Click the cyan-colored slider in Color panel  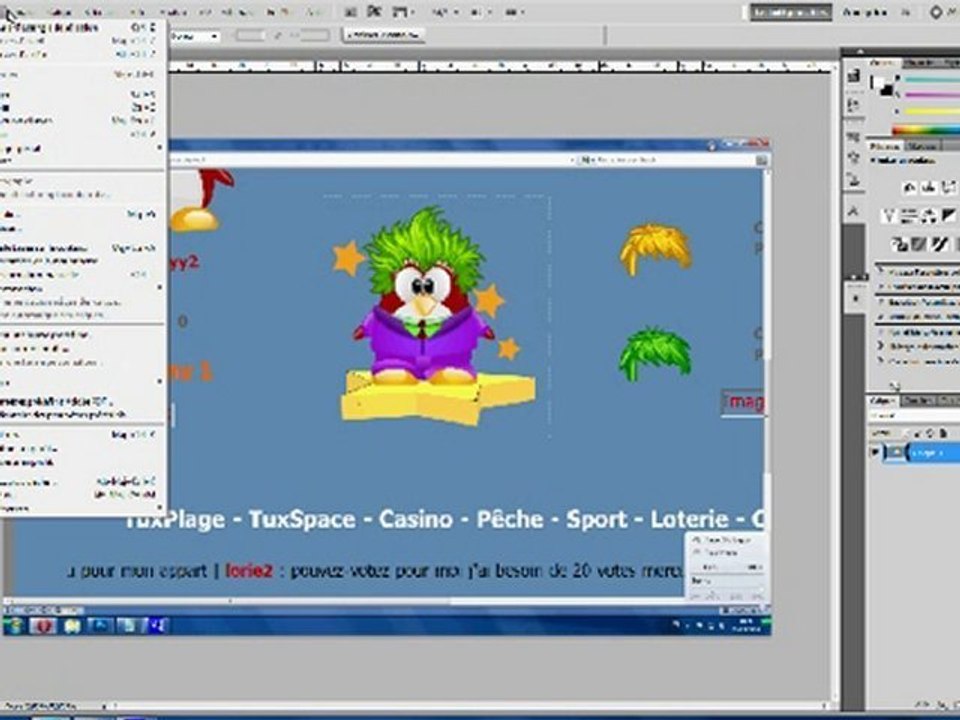(x=932, y=80)
